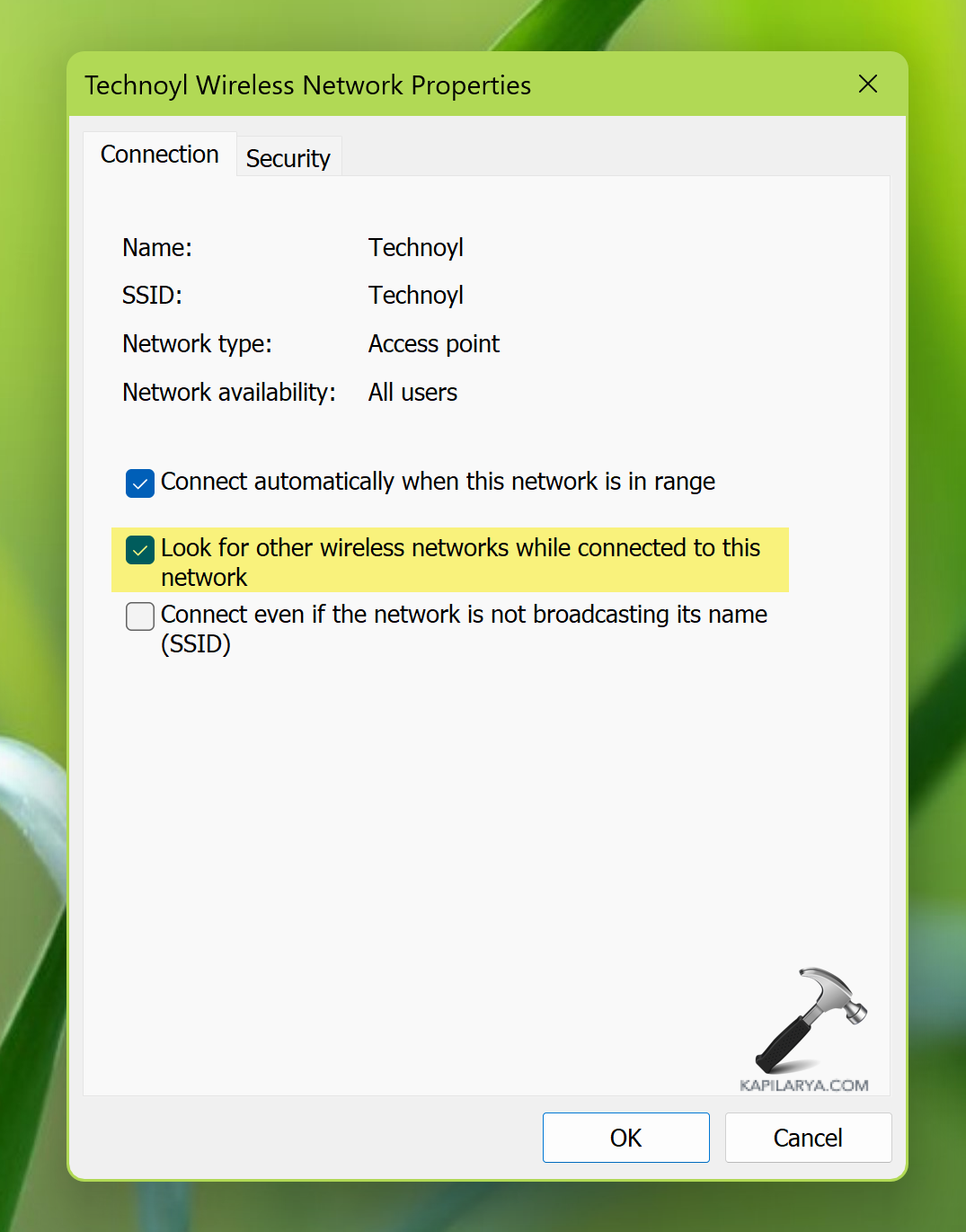966x1232 pixels.
Task: Dismiss the dialog with Cancel
Action: [x=808, y=1138]
